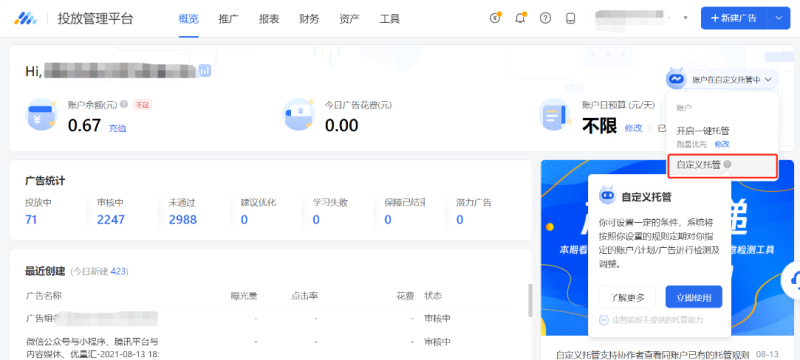
Task: Click the 花费 column header
Action: 405,296
